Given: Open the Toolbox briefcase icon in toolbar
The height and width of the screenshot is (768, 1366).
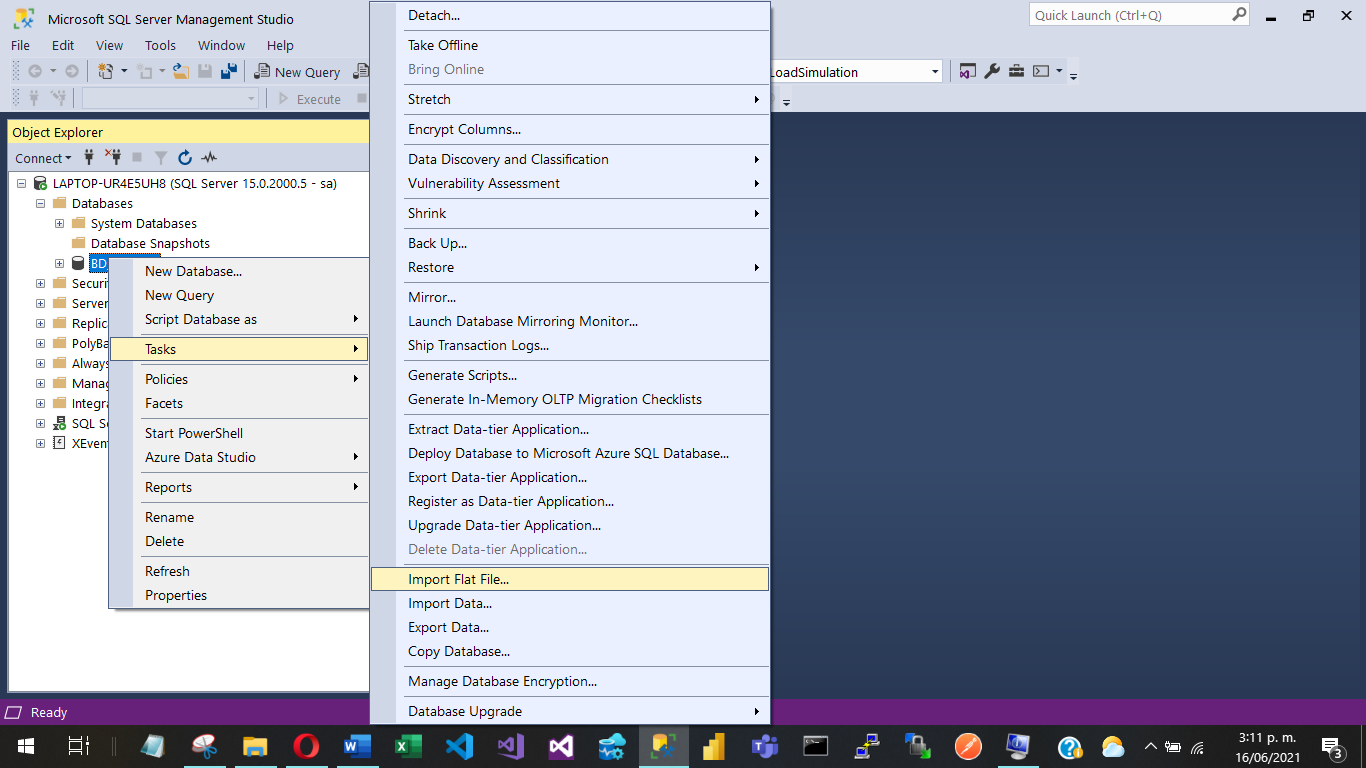Looking at the screenshot, I should point(1016,72).
